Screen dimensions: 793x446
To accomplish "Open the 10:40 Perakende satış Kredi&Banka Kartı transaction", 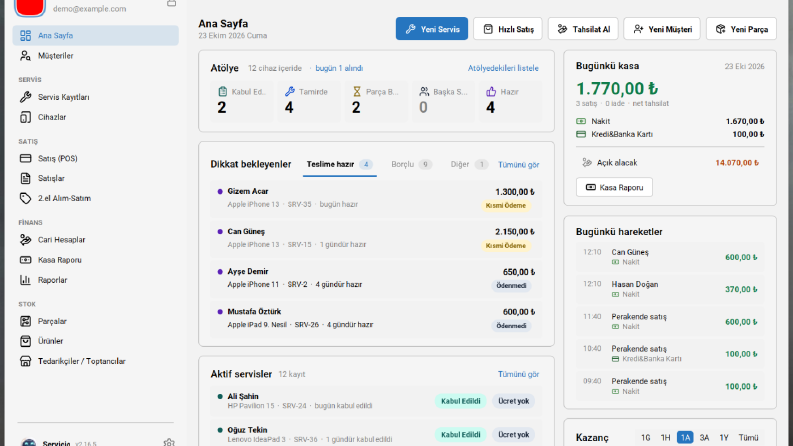I will (670, 354).
